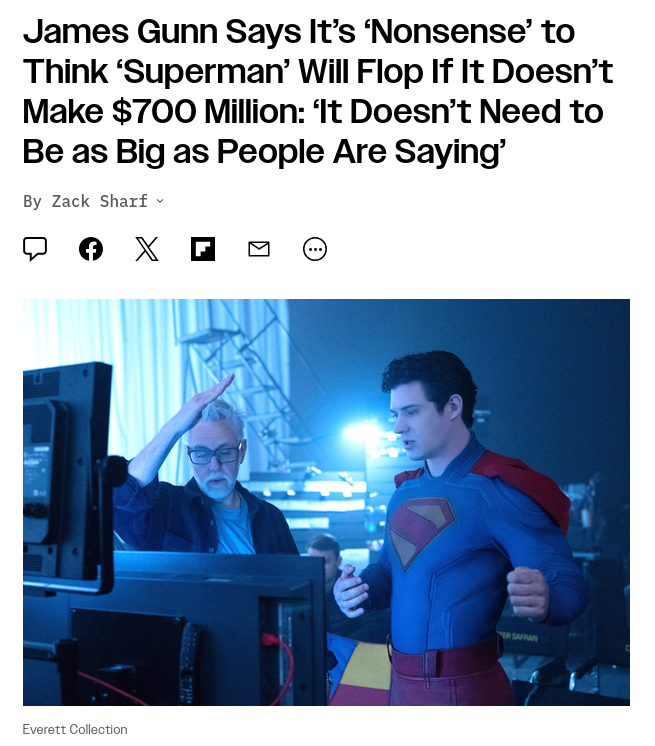This screenshot has width=655, height=746.
Task: Click the Everett Collection photo credit
Action: tap(75, 729)
